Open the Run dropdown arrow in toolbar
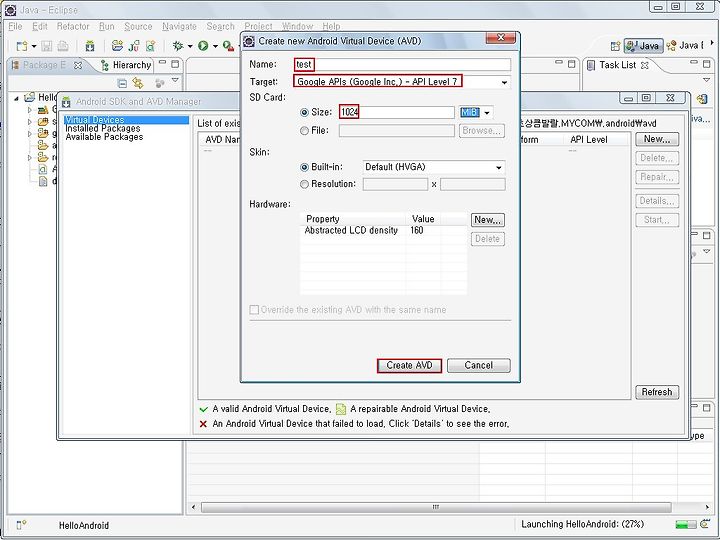 [214, 46]
